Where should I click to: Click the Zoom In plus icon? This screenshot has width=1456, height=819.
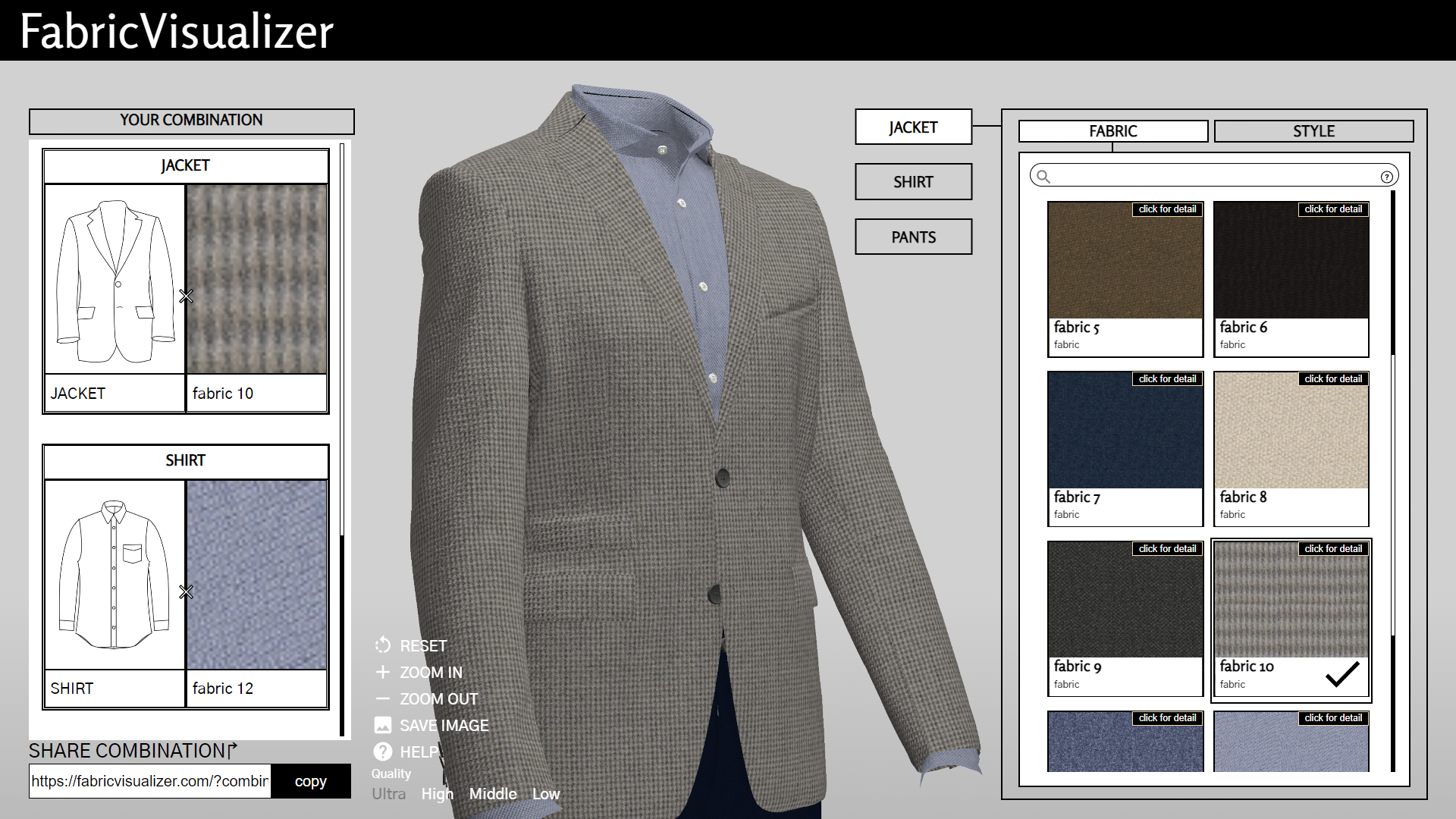point(383,672)
